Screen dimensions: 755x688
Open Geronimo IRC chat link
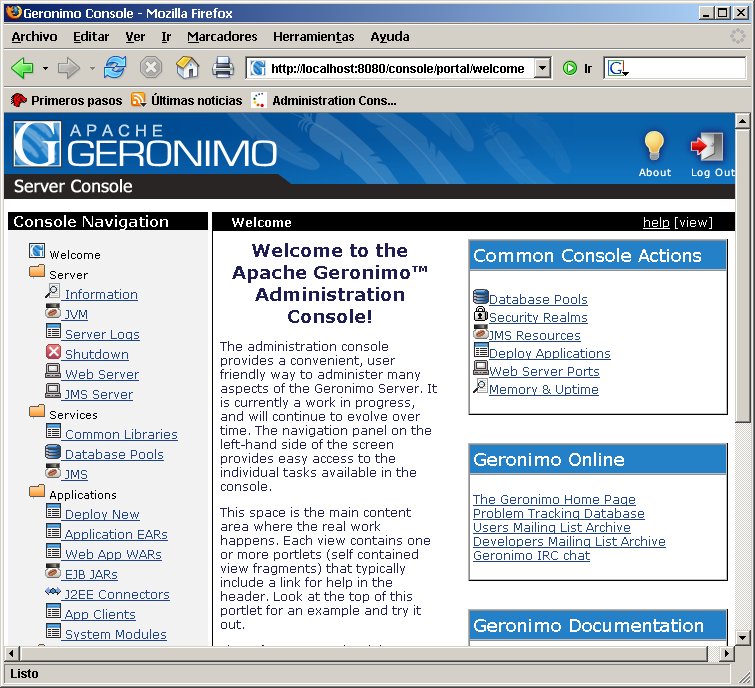531,555
